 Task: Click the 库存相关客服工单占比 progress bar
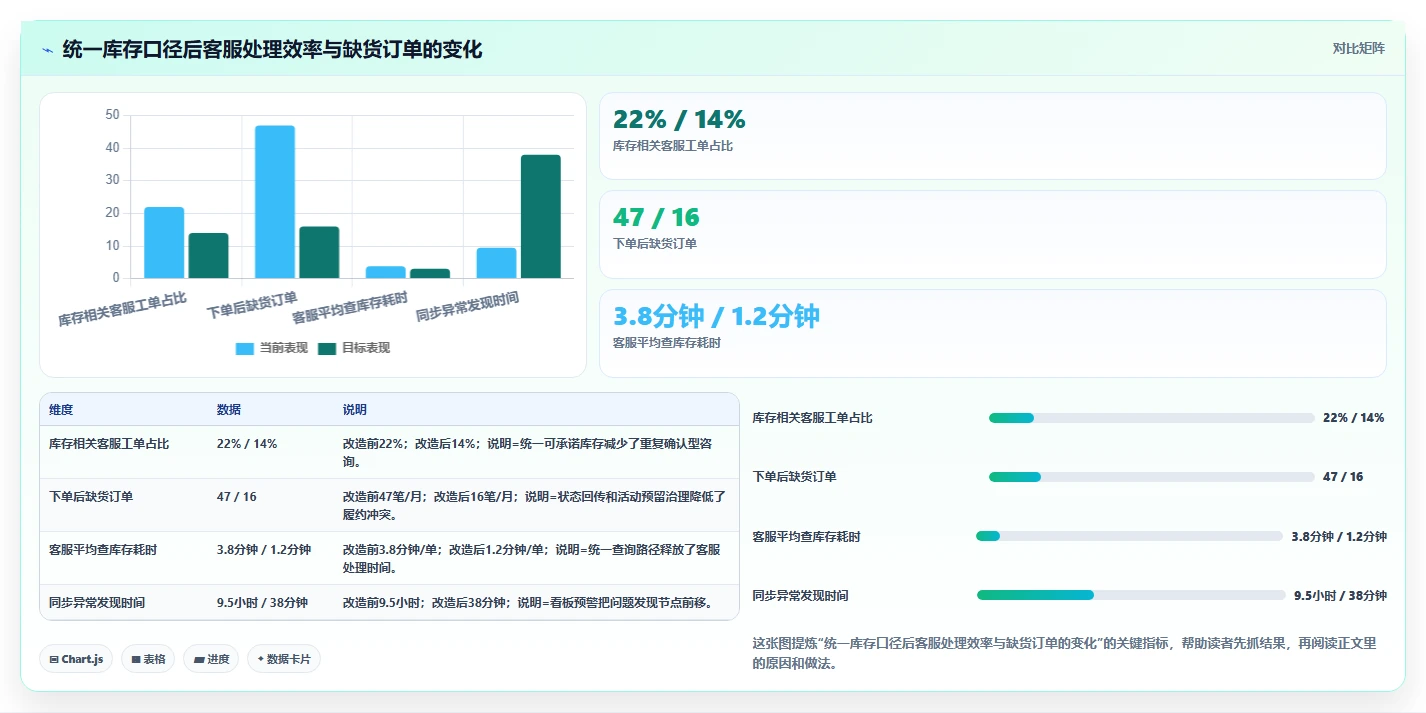tap(1151, 418)
